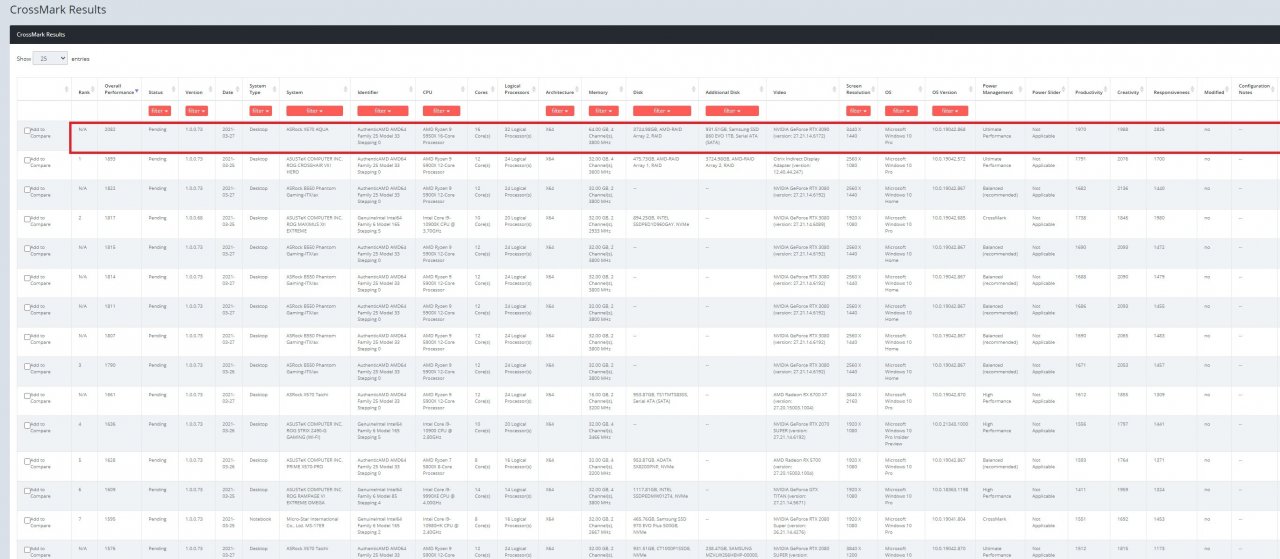This screenshot has height=559, width=1280.
Task: Expand the CPU column filter dropdown
Action: [x=441, y=110]
